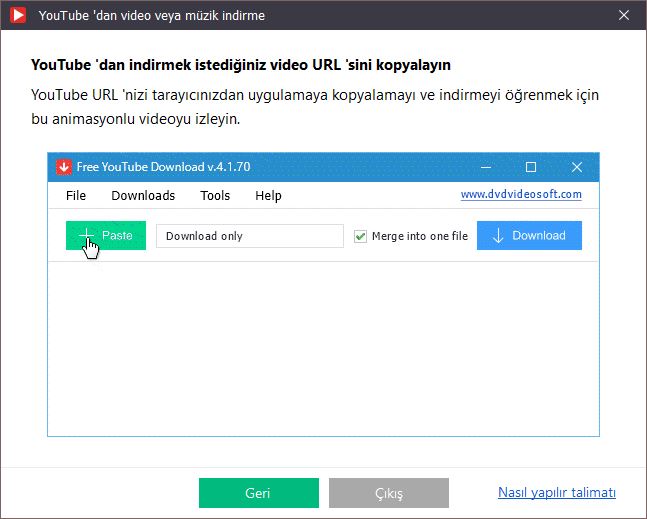The width and height of the screenshot is (647, 519).
Task: Click the blue Download button in the animation
Action: tap(529, 236)
